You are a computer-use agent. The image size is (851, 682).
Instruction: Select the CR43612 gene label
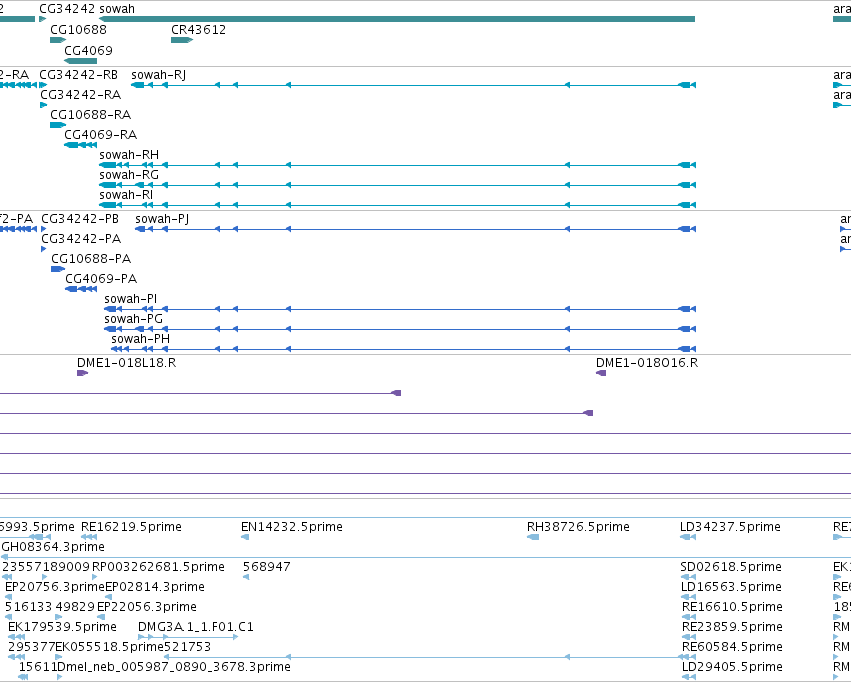[198, 29]
